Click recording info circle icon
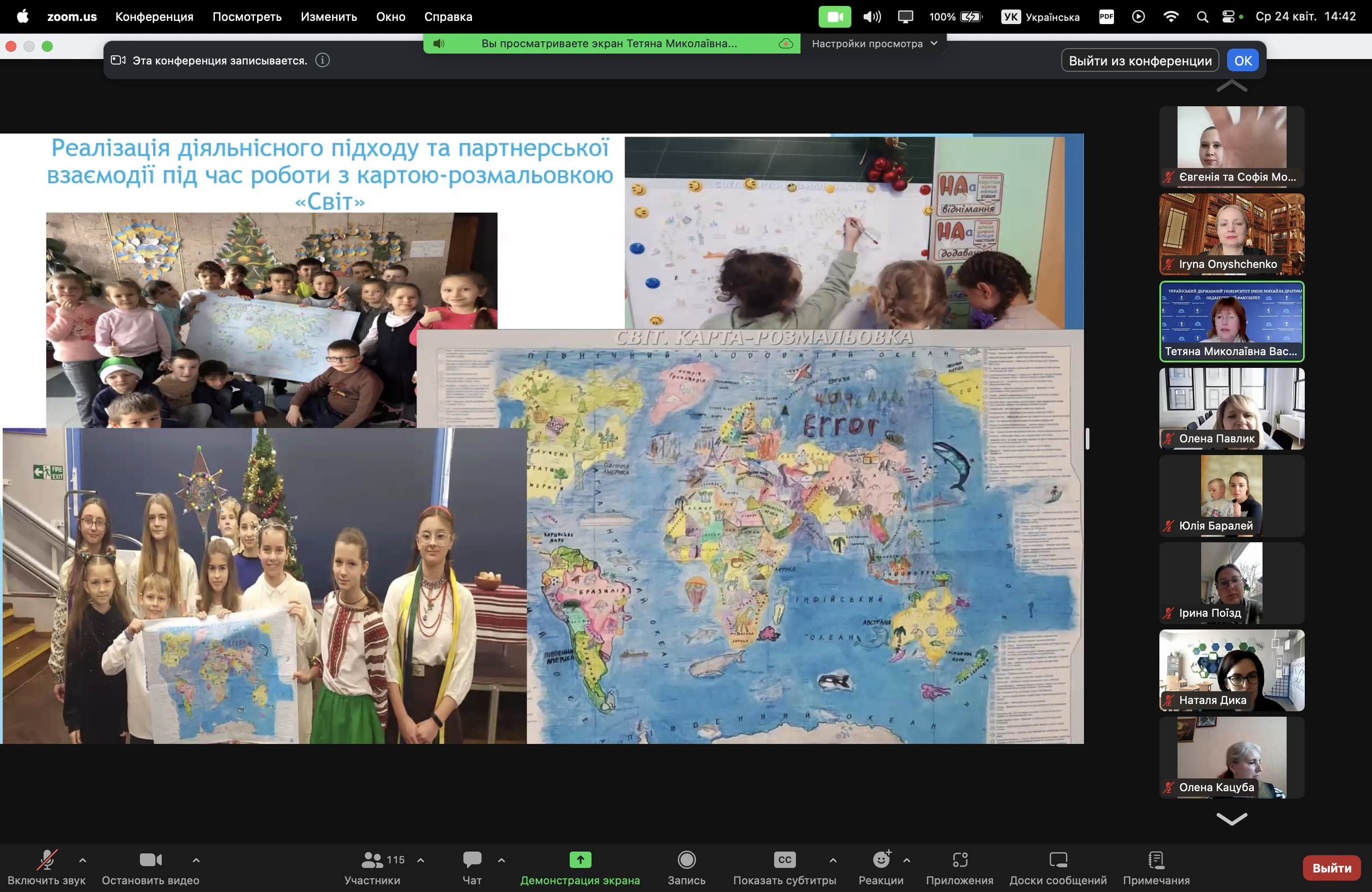Image resolution: width=1372 pixels, height=892 pixels. tap(323, 60)
